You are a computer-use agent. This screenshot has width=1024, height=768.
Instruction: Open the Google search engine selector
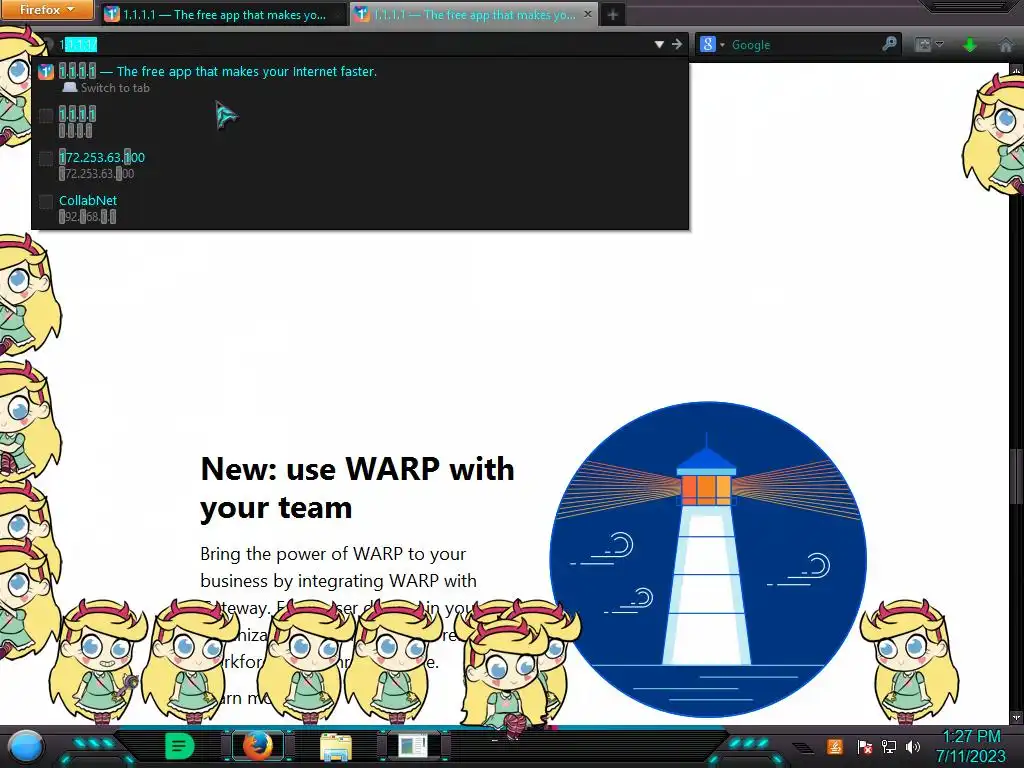[x=712, y=44]
